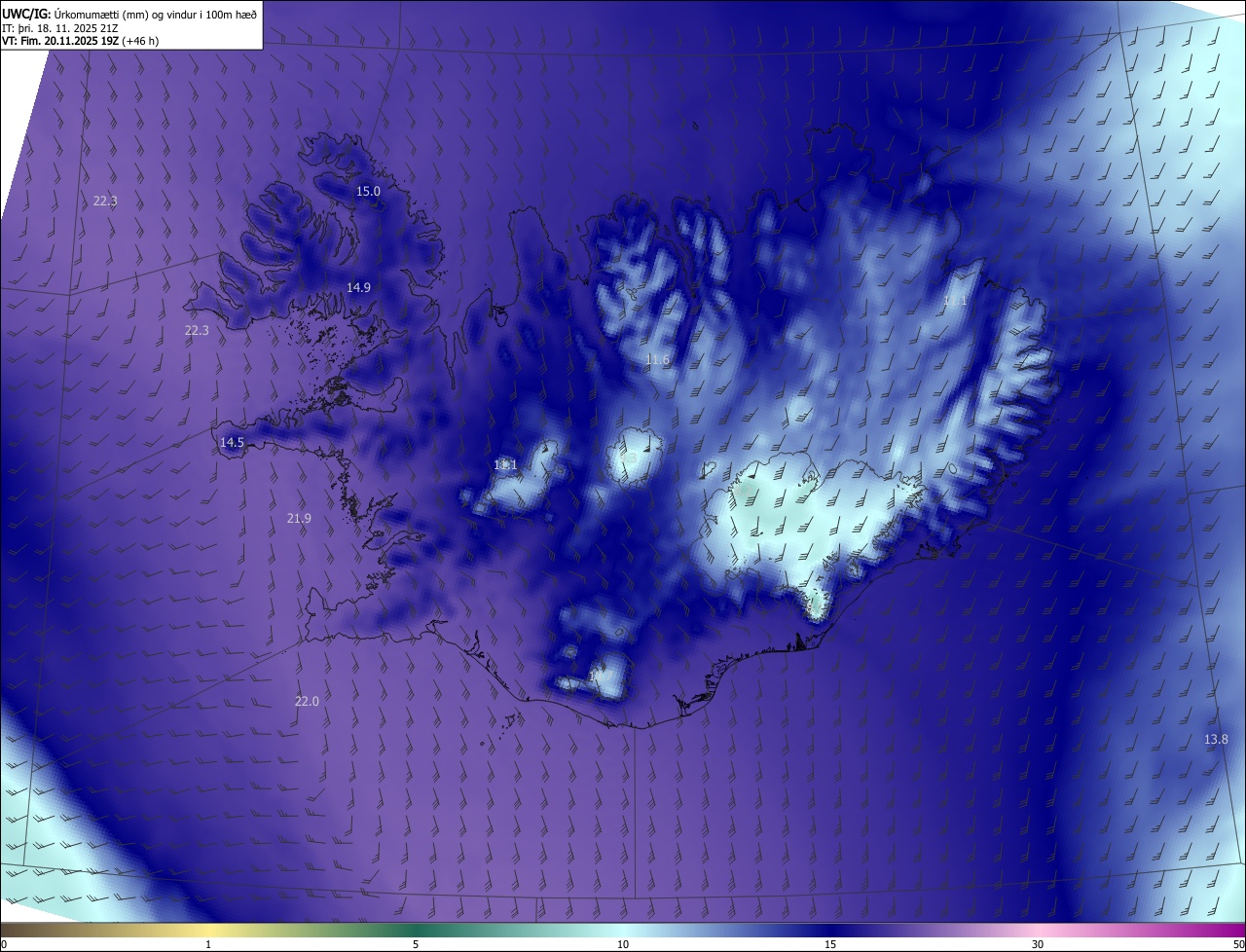Click the 13.8 value label on the map

1216,739
